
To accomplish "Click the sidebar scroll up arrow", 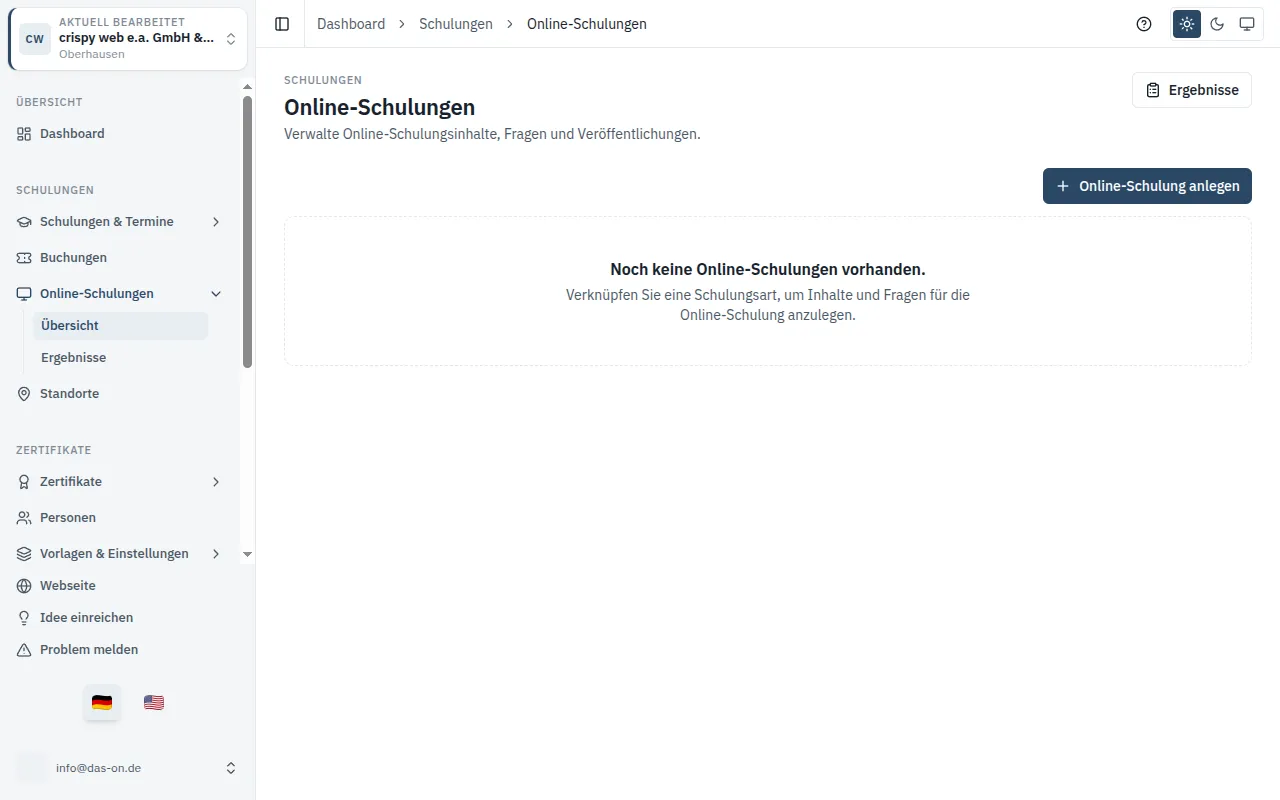I will [247, 87].
